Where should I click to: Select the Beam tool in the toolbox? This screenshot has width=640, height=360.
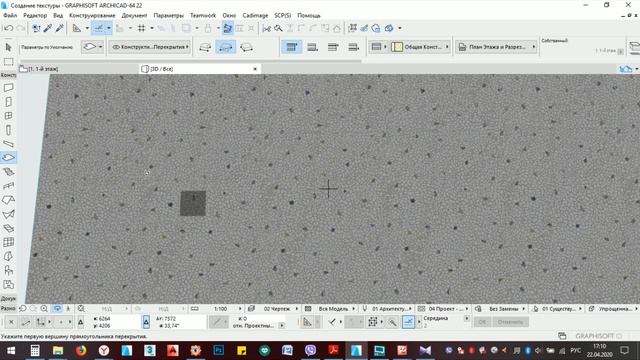click(8, 144)
